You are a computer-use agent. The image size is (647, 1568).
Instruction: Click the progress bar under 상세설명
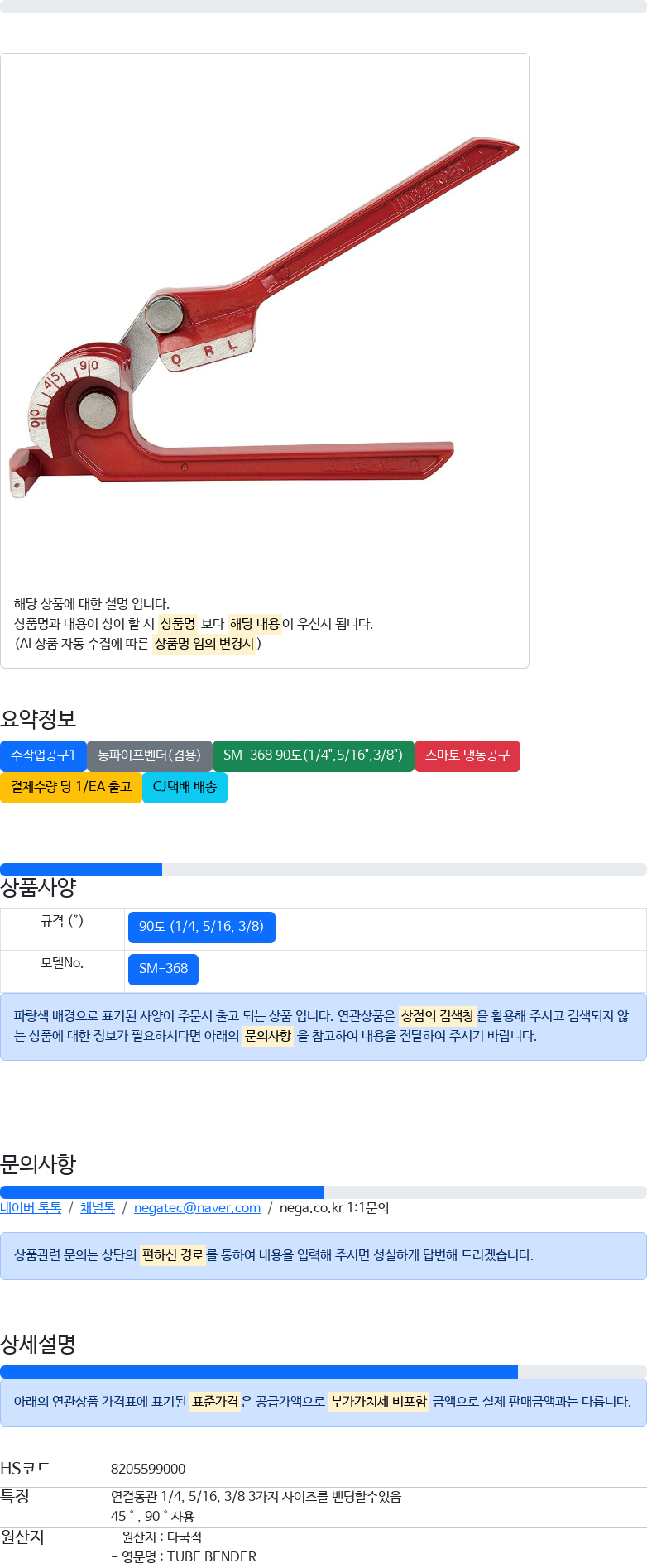[x=323, y=1372]
